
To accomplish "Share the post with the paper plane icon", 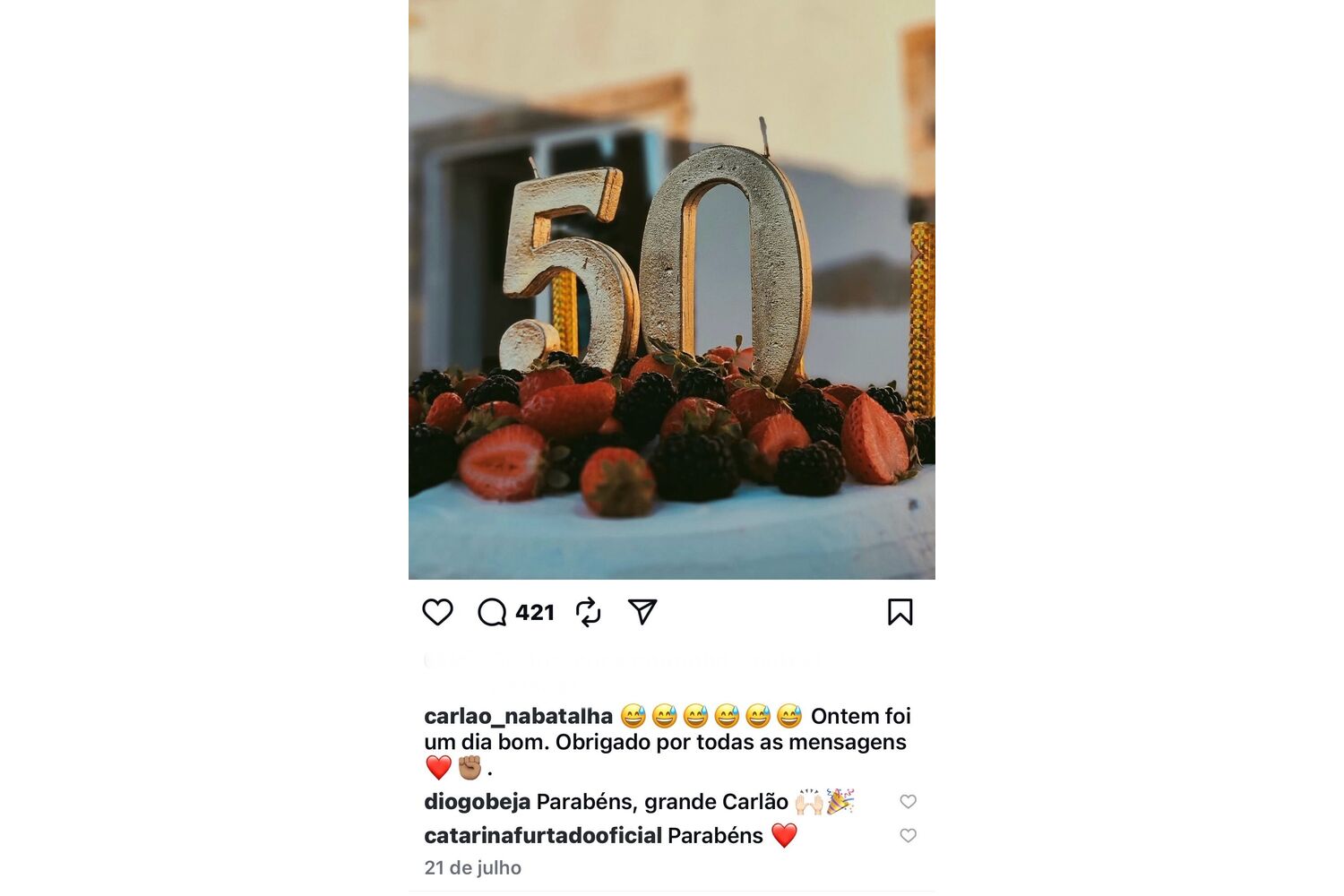I will (642, 612).
